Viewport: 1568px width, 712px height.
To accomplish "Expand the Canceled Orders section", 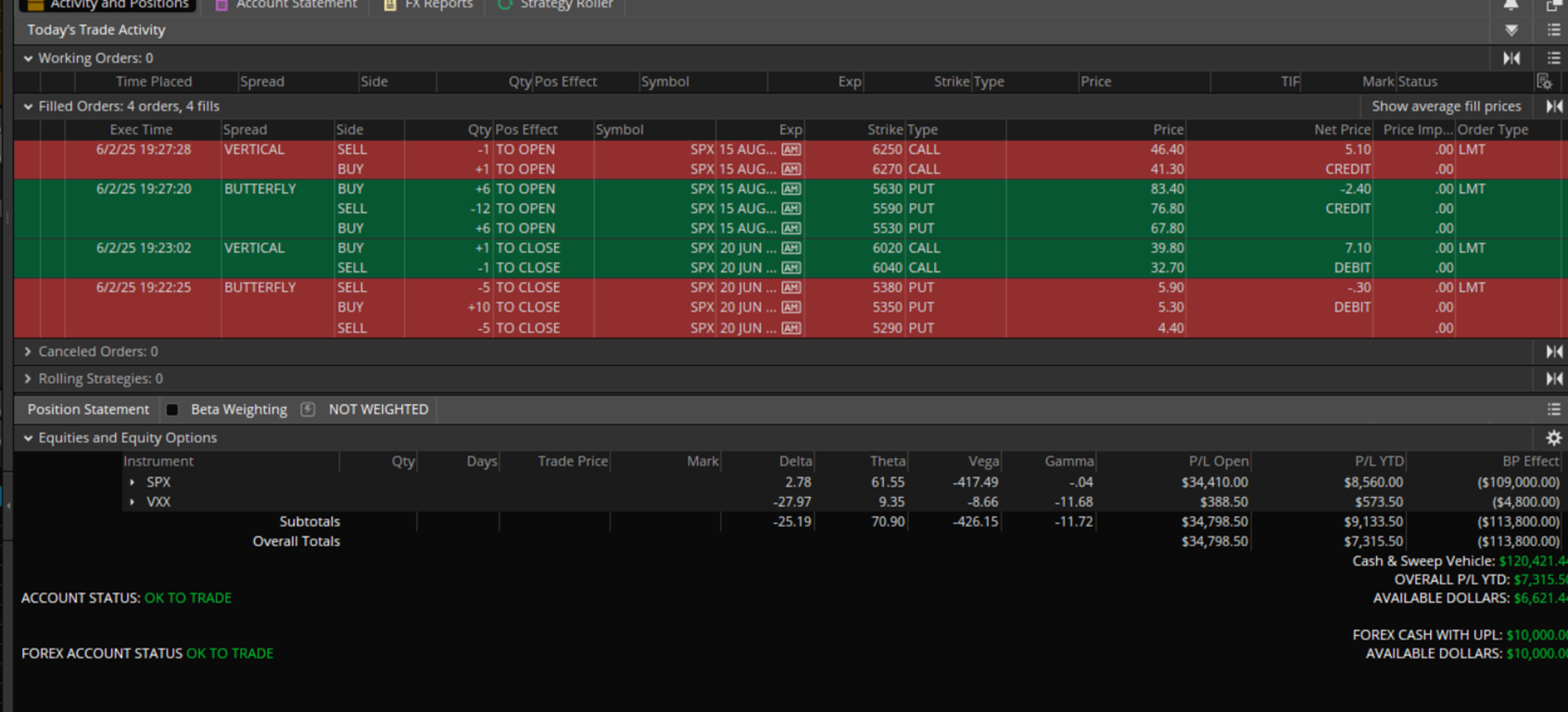I will tap(28, 351).
